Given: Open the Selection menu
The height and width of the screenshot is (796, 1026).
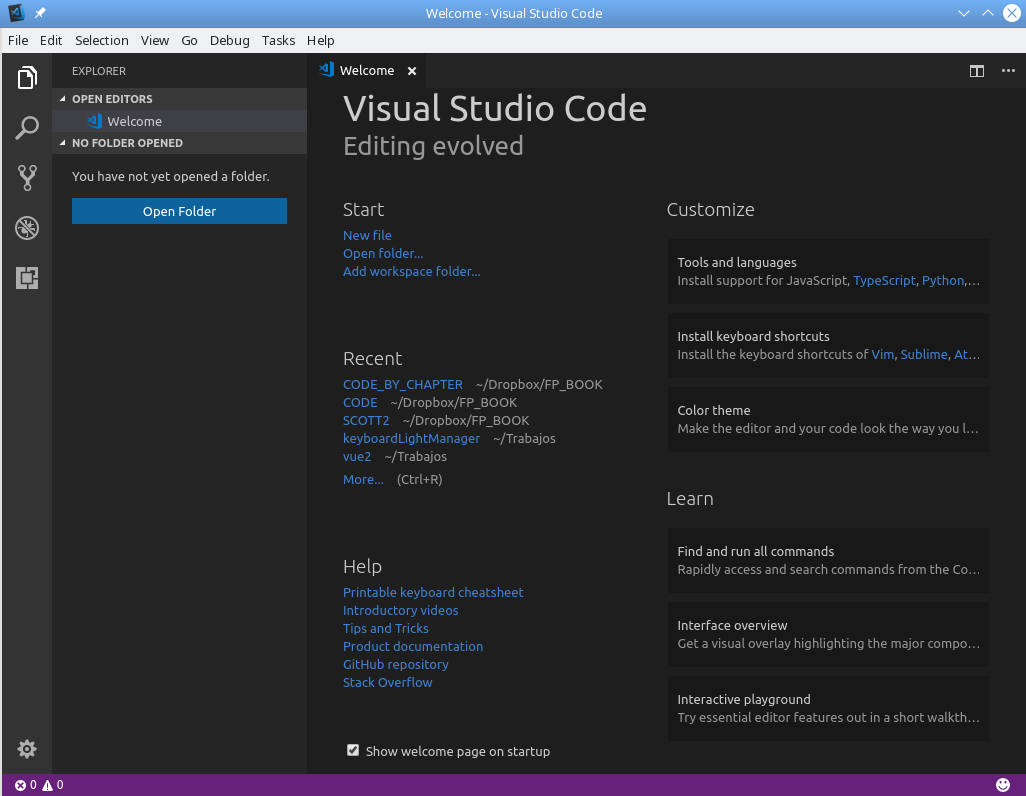Looking at the screenshot, I should pos(101,40).
